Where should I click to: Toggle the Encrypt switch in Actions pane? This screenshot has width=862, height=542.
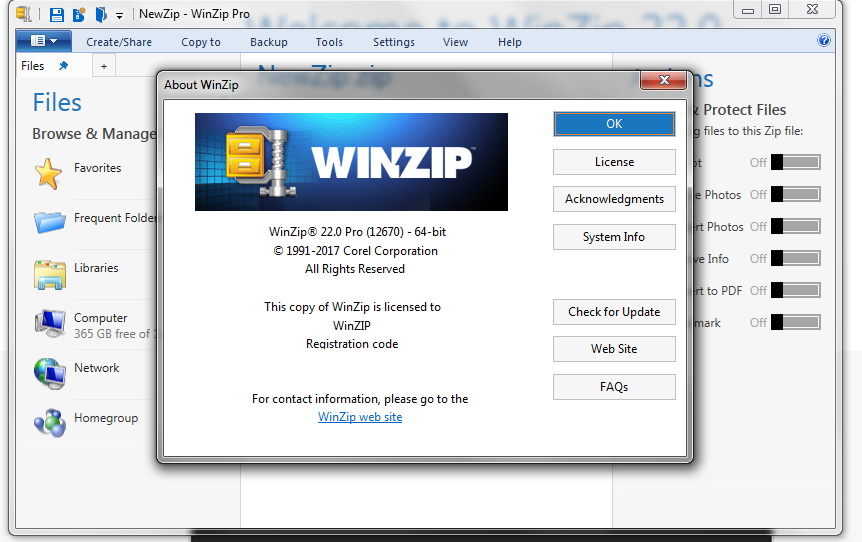795,162
